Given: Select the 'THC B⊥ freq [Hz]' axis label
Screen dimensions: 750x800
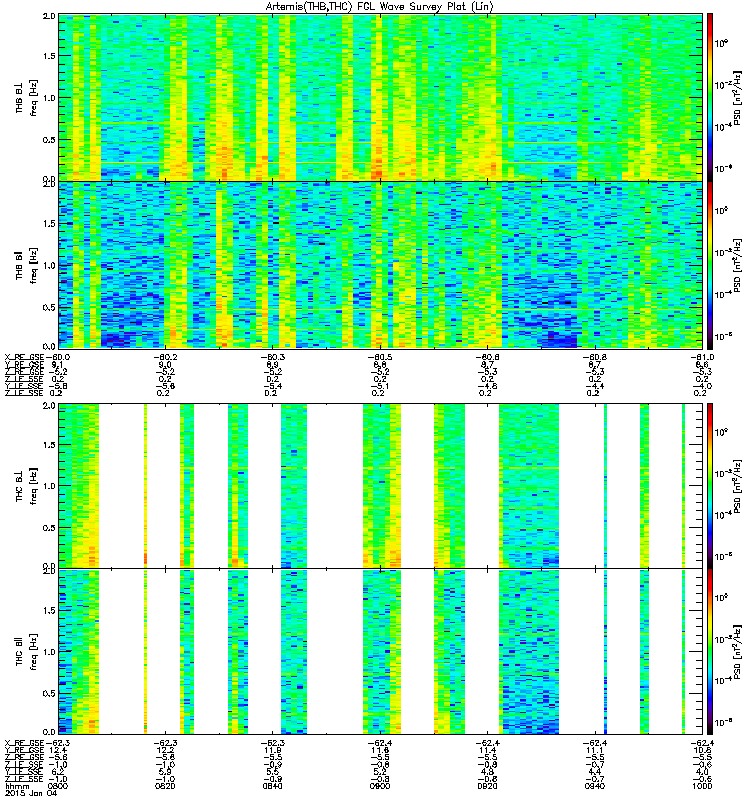Looking at the screenshot, I should point(26,485).
